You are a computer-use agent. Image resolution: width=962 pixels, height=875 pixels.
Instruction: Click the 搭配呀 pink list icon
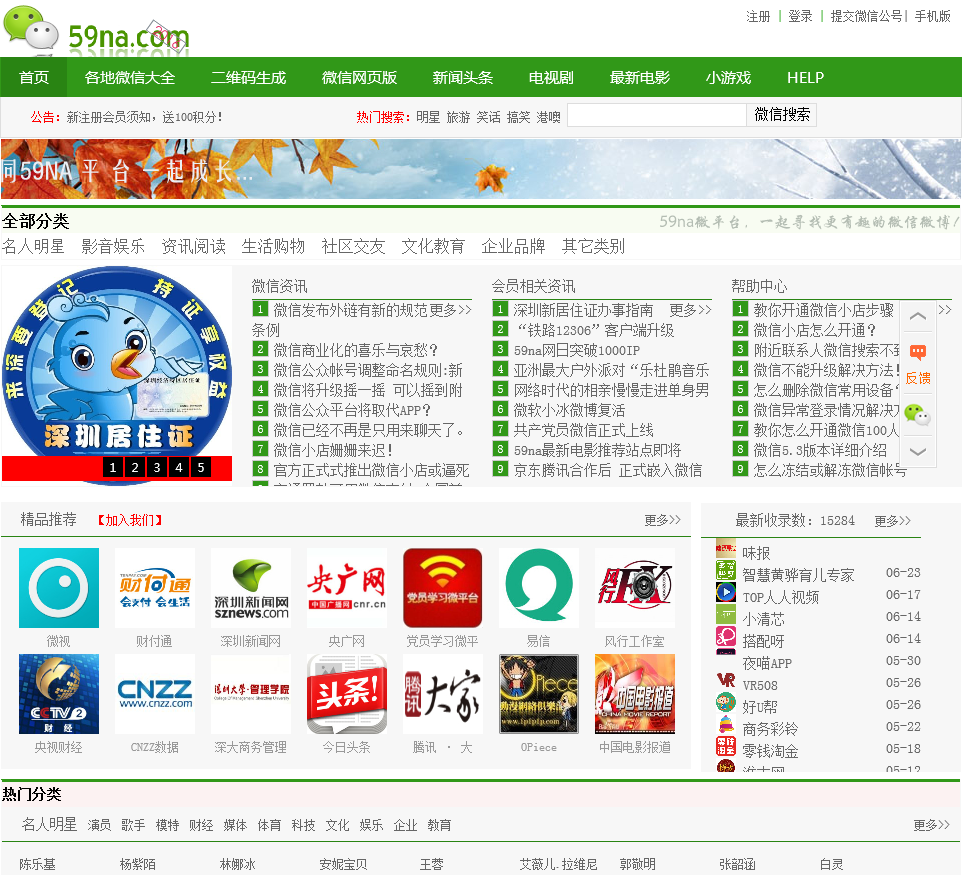click(x=726, y=636)
